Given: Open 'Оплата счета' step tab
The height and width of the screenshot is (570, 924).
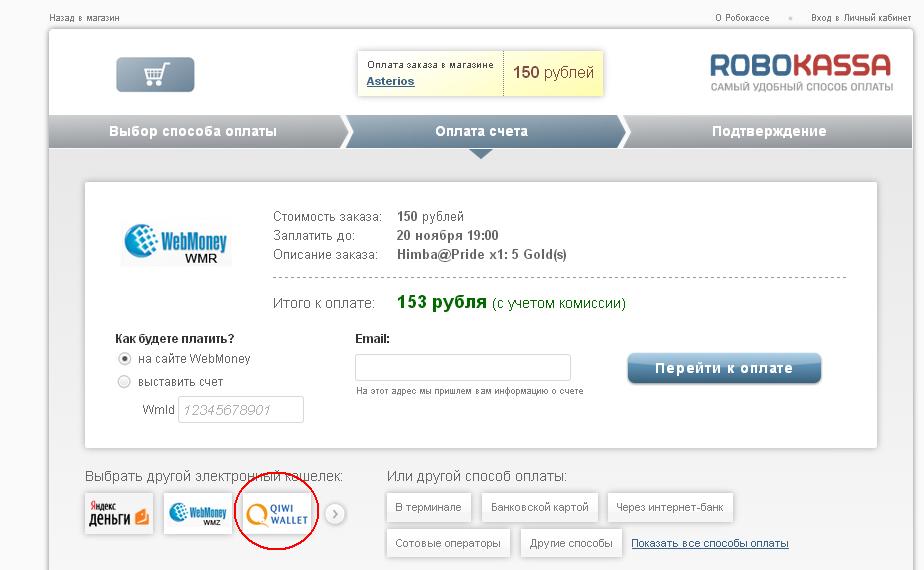Looking at the screenshot, I should 481,131.
